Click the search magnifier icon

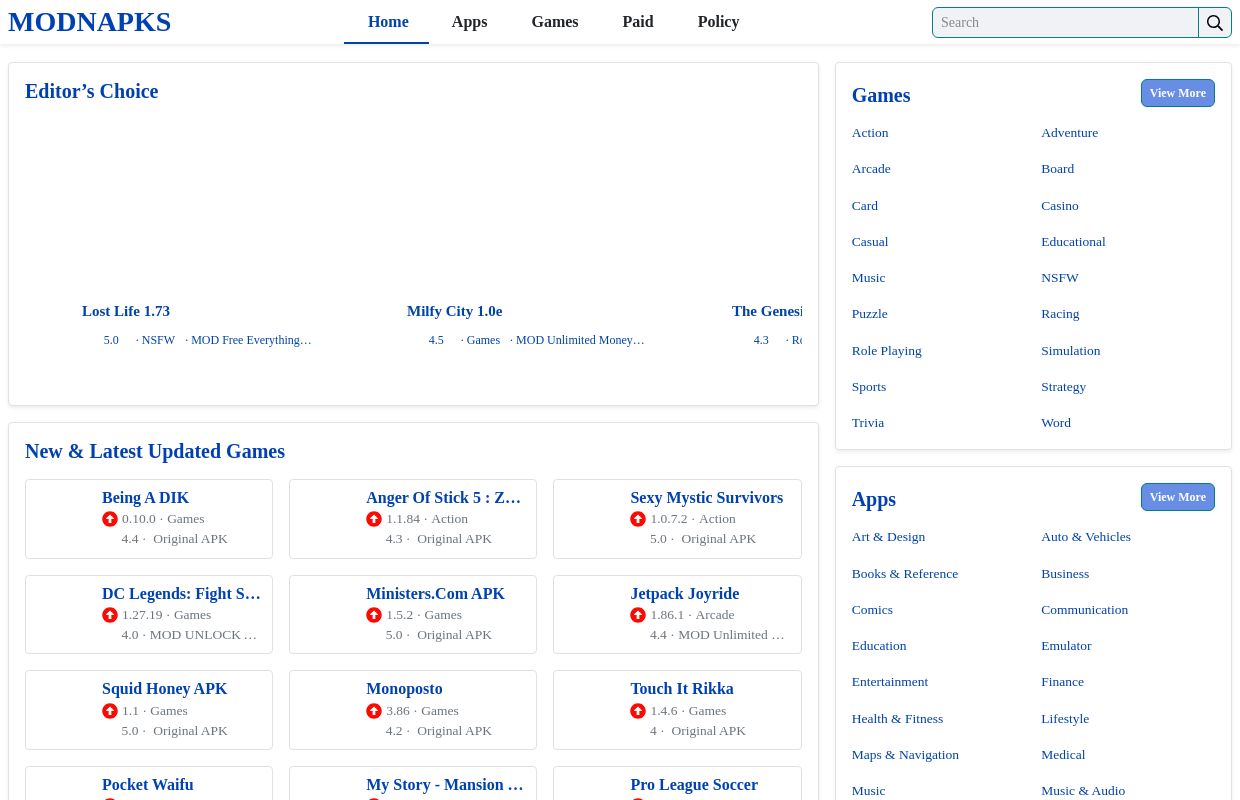[1214, 23]
